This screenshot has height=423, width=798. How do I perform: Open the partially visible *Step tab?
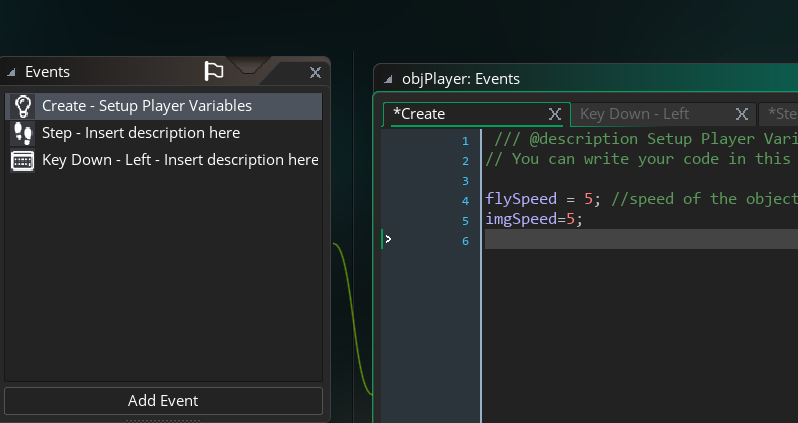click(x=779, y=114)
